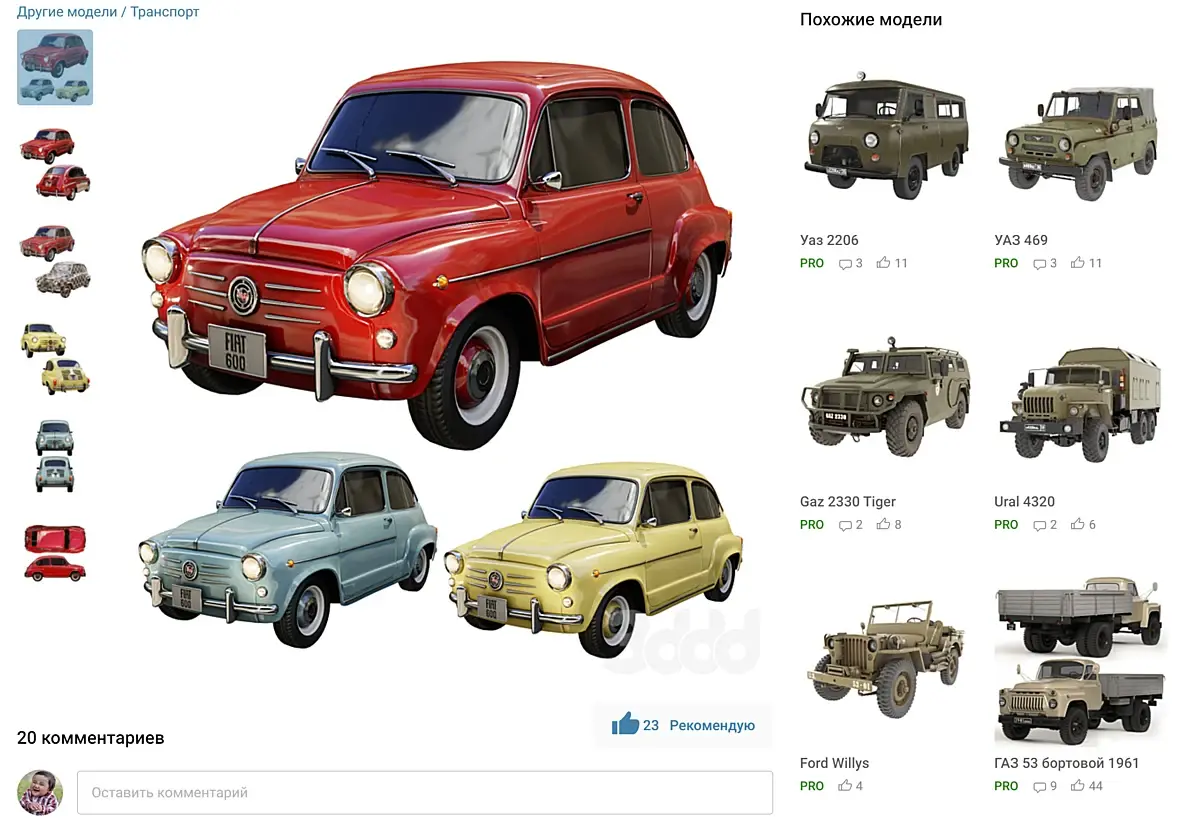Select the thumbnail with yellow cars

(55, 358)
